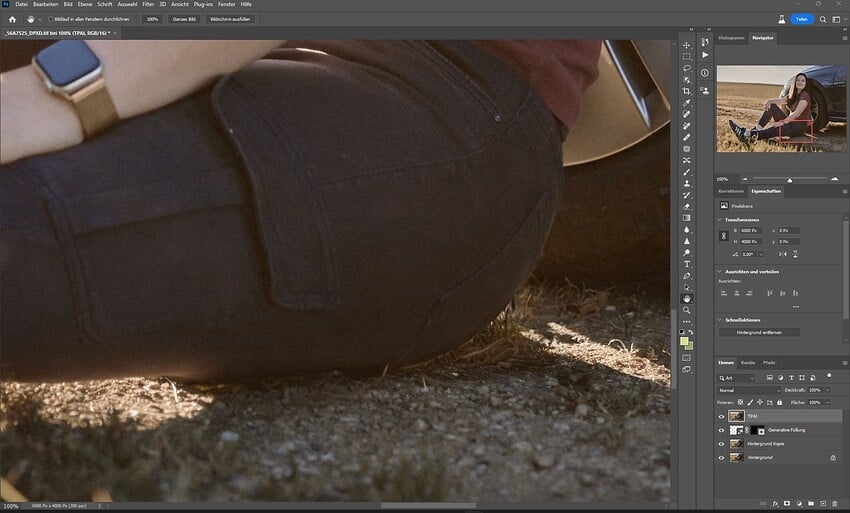The height and width of the screenshot is (513, 850).
Task: Switch to the Kanäle tab
Action: point(748,362)
